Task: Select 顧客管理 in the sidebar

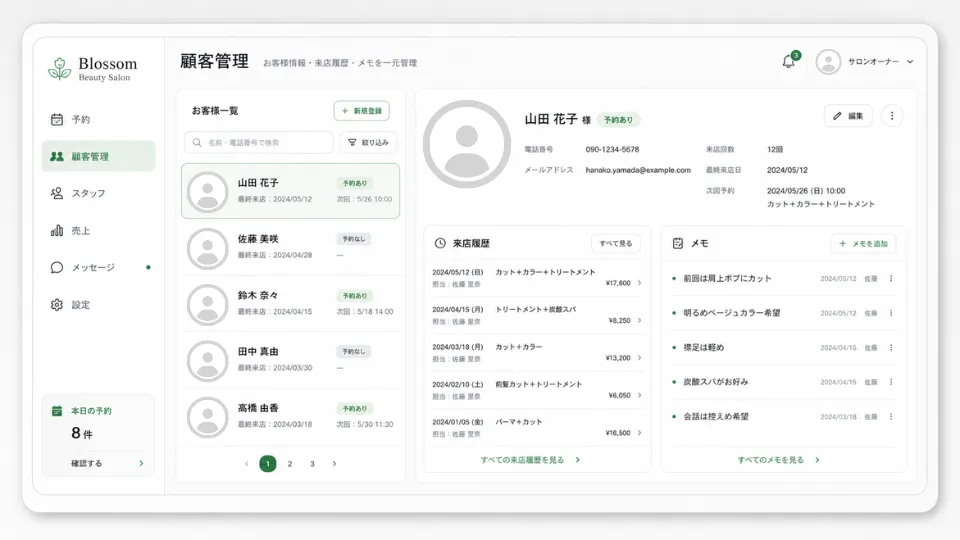Action: 99,156
